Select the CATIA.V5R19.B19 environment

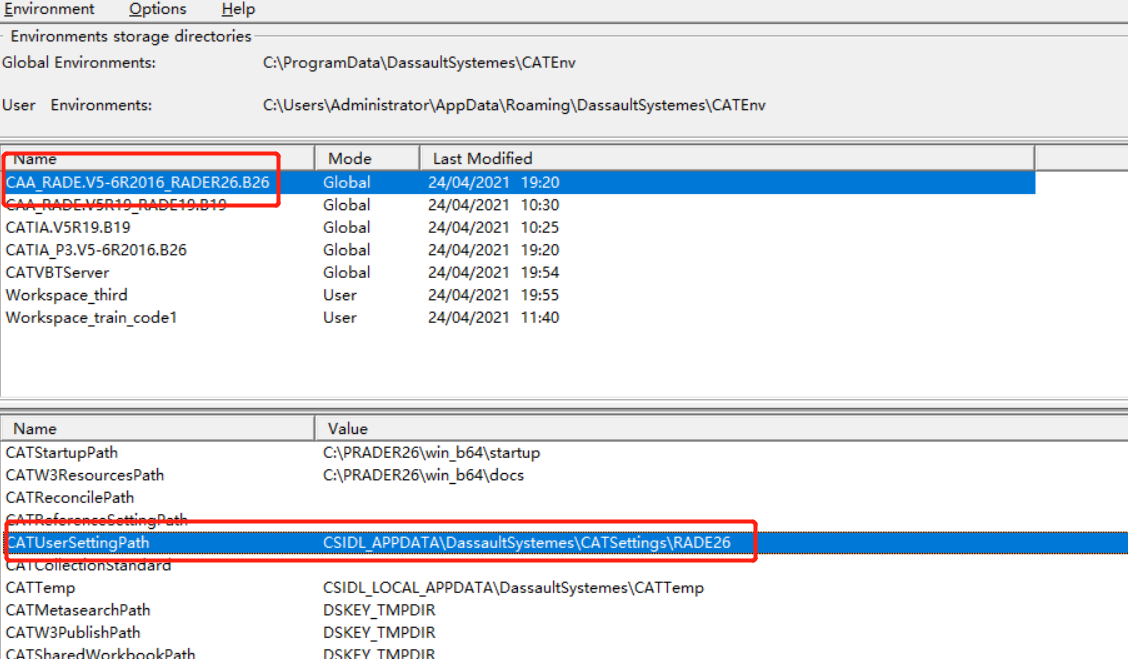point(80,227)
